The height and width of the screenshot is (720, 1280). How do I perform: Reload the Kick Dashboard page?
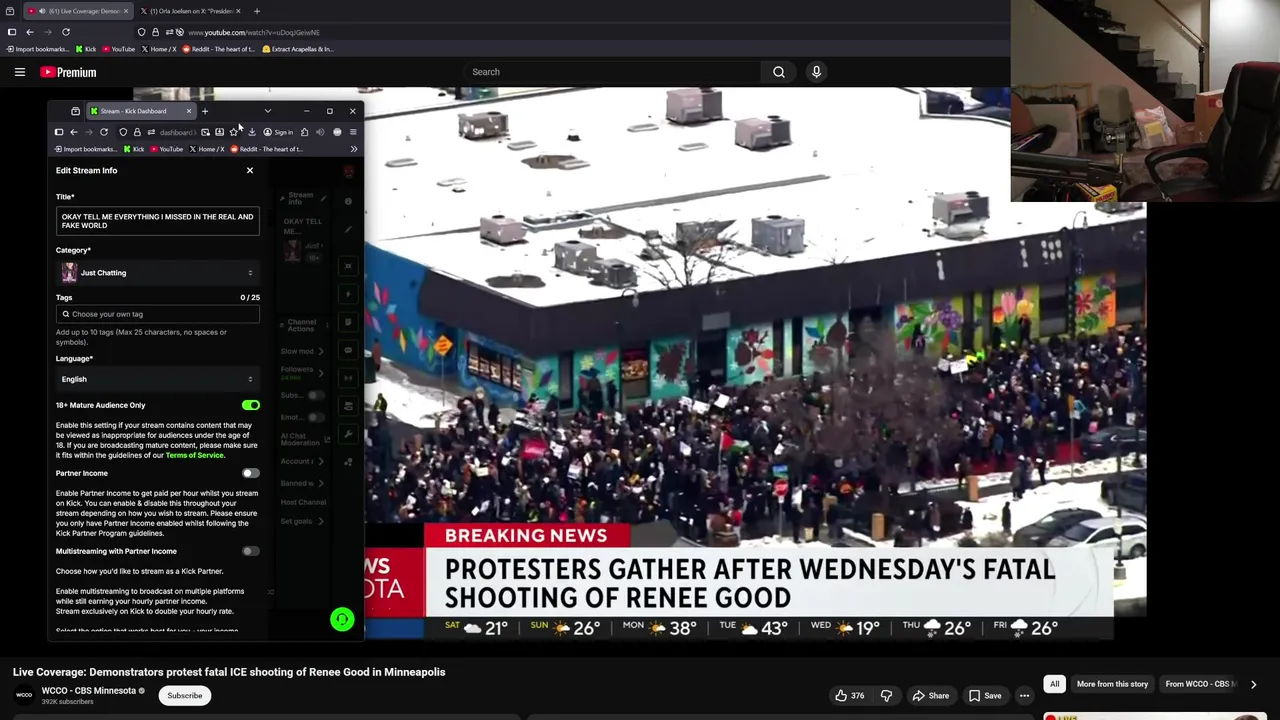[x=103, y=132]
